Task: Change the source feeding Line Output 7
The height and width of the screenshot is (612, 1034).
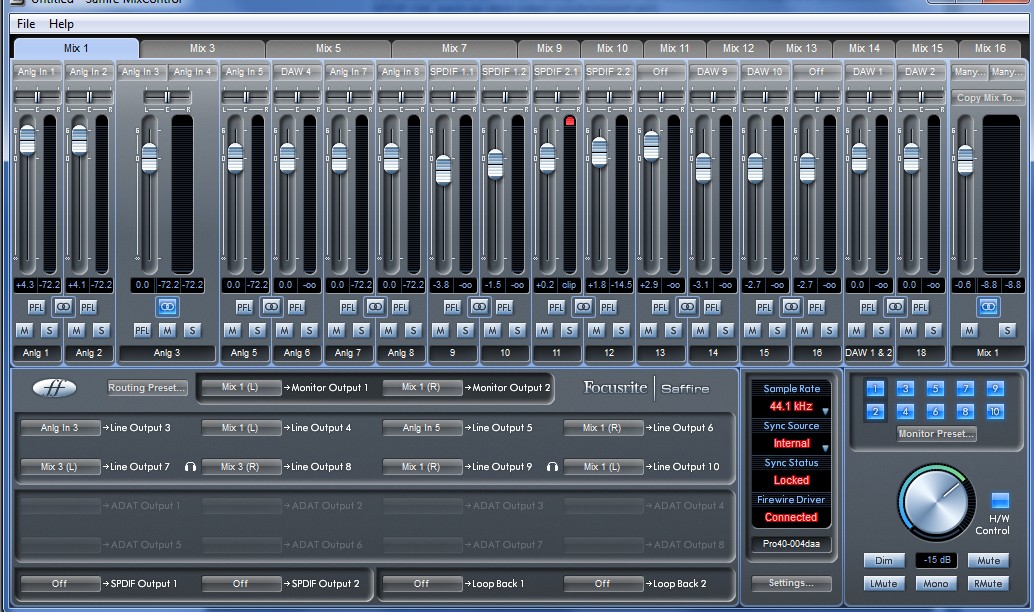Action: click(x=60, y=466)
